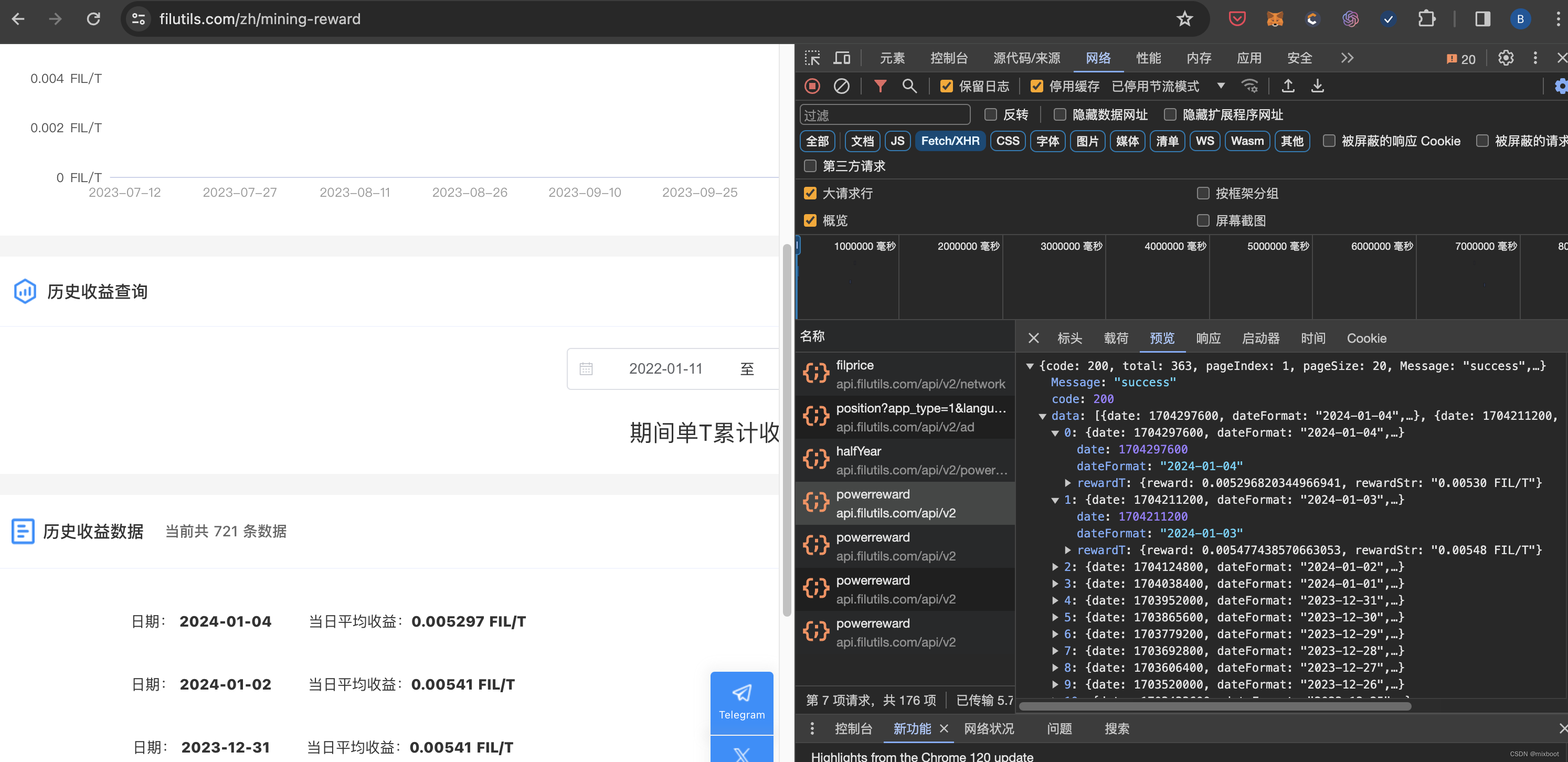Stop recording network log
The image size is (1568, 762).
[812, 86]
